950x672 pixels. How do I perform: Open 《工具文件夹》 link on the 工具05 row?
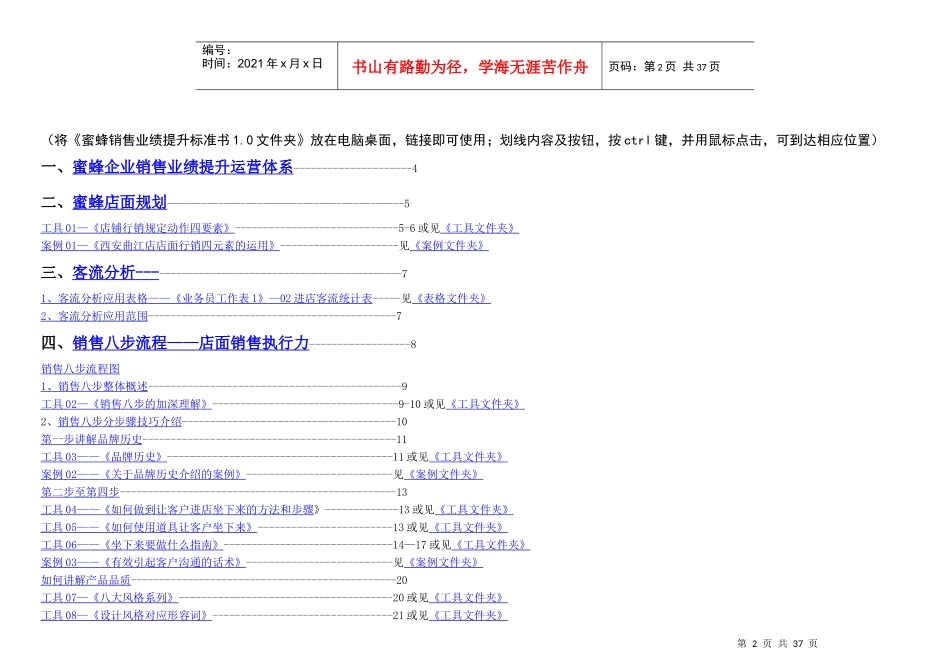click(468, 527)
